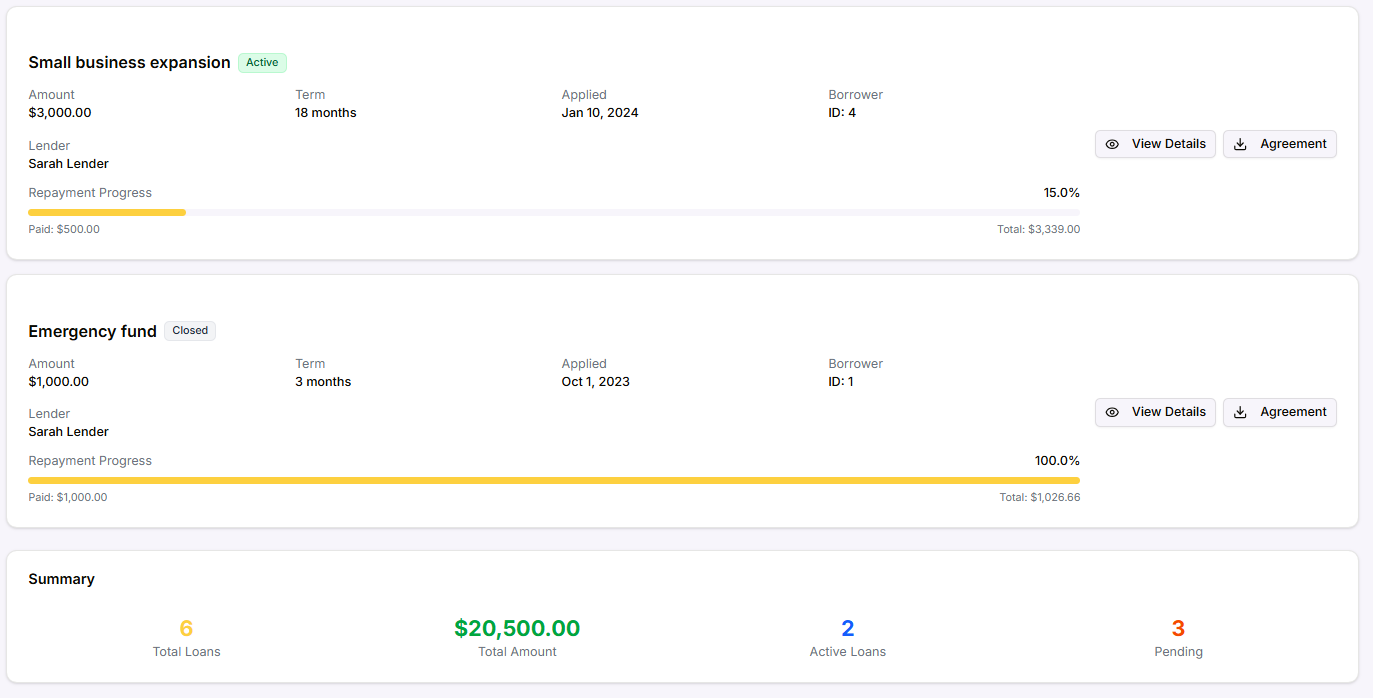The image size is (1373, 698).
Task: Click the 15.0% repayment percentage
Action: (x=1061, y=193)
